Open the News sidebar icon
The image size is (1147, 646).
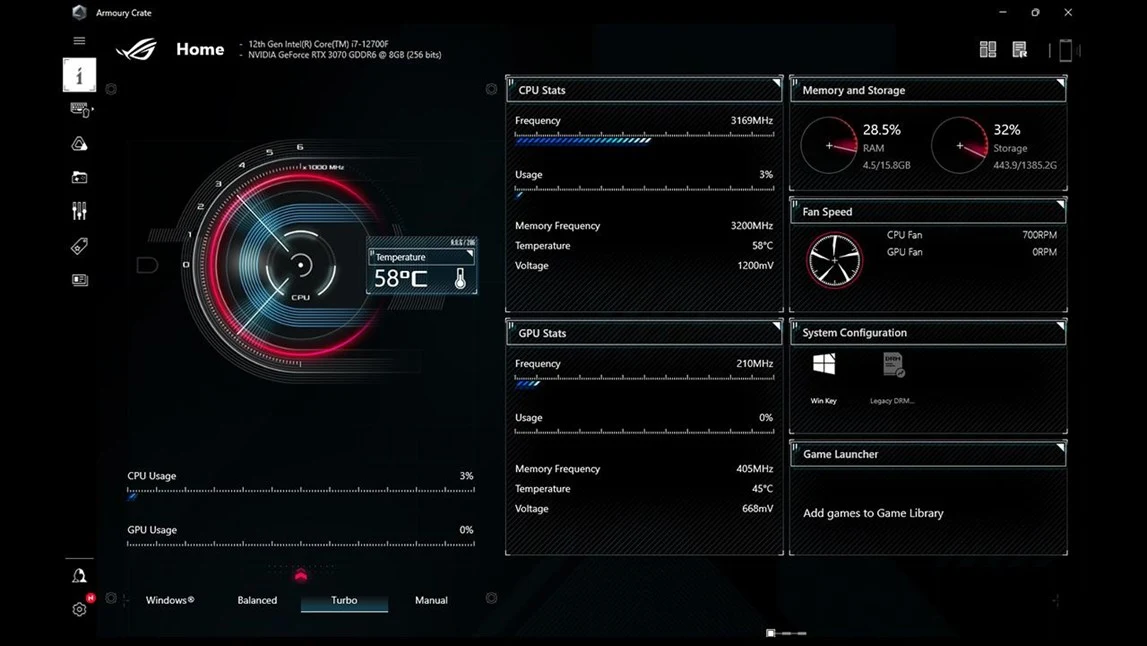click(79, 279)
